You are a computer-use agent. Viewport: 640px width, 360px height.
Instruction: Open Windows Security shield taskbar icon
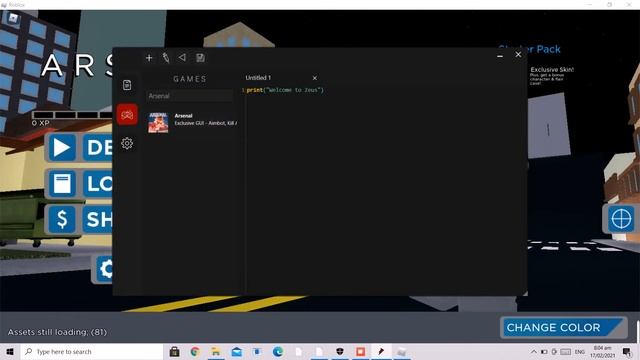(x=340, y=351)
